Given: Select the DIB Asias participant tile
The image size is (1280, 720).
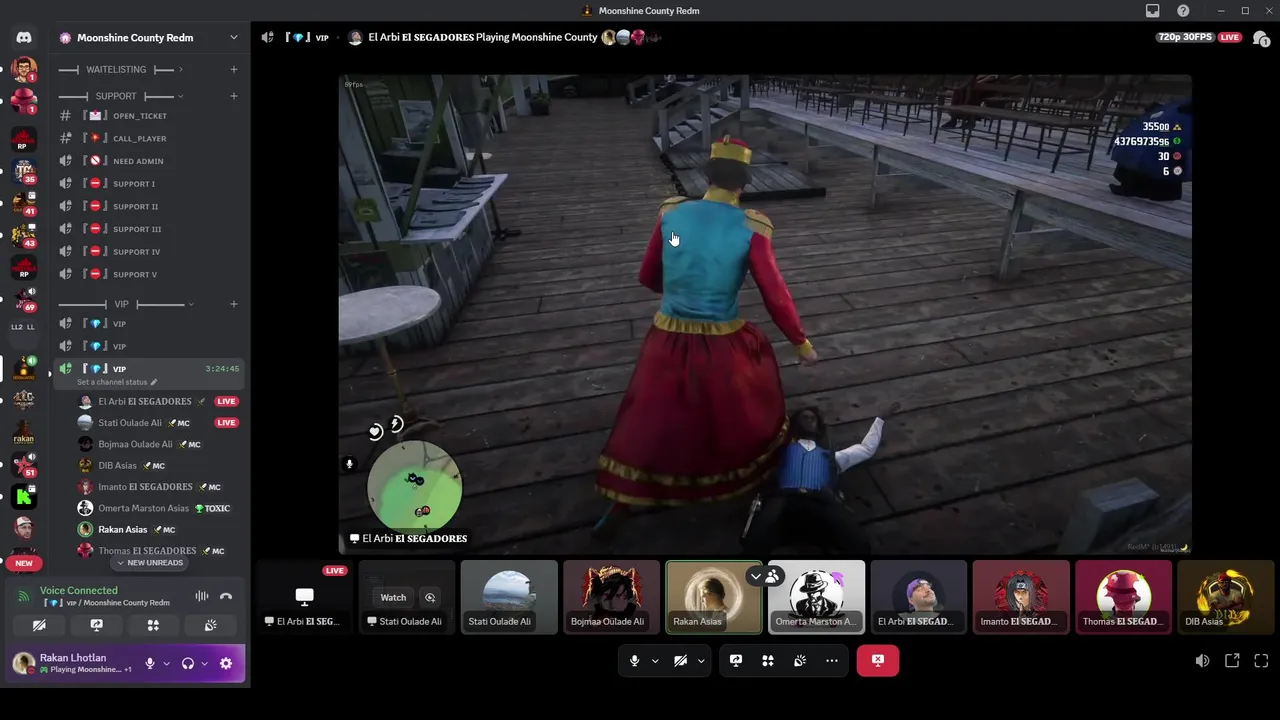Looking at the screenshot, I should (x=1225, y=597).
